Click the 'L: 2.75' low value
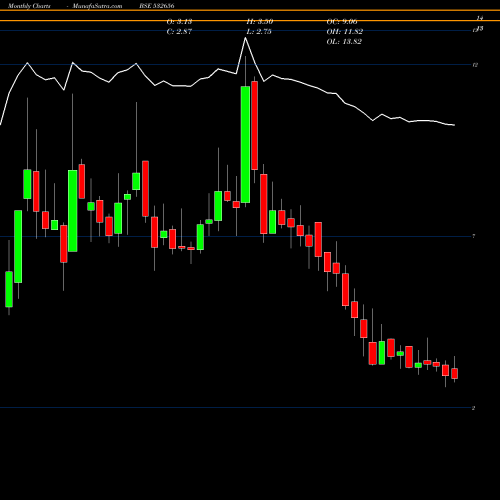Image resolution: width=500 pixels, height=500 pixels. pos(259,32)
